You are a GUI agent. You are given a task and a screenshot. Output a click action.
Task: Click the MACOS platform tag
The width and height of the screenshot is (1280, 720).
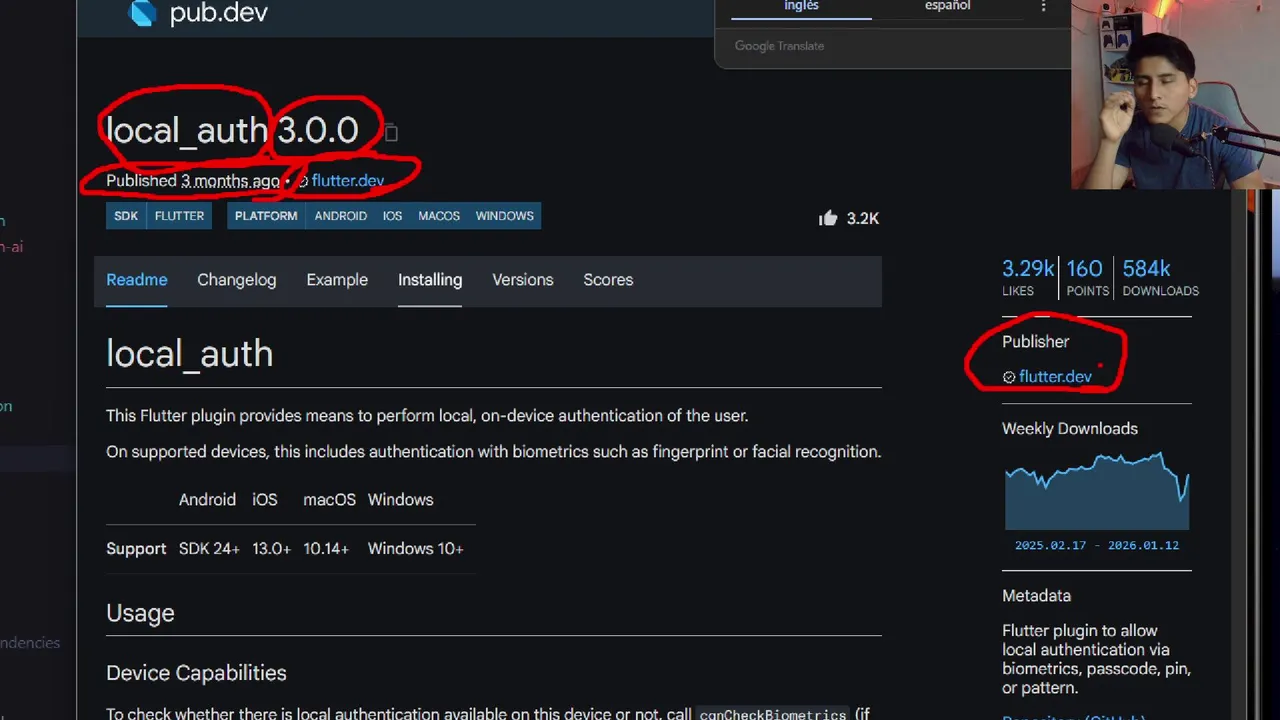coord(439,216)
